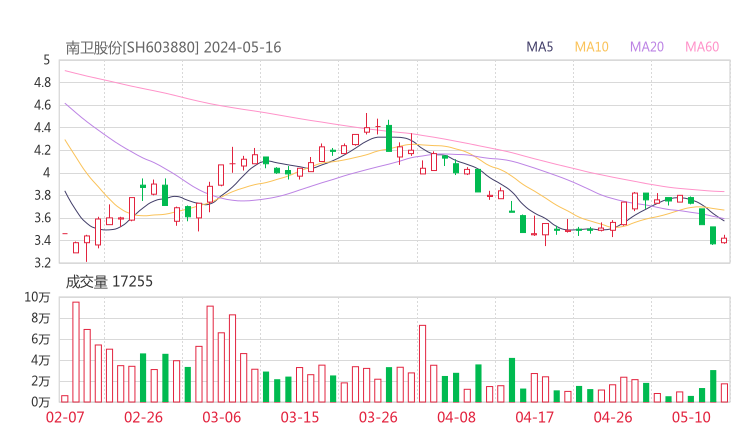Click the MA60 legend label
The height and width of the screenshot is (440, 740).
click(x=702, y=47)
